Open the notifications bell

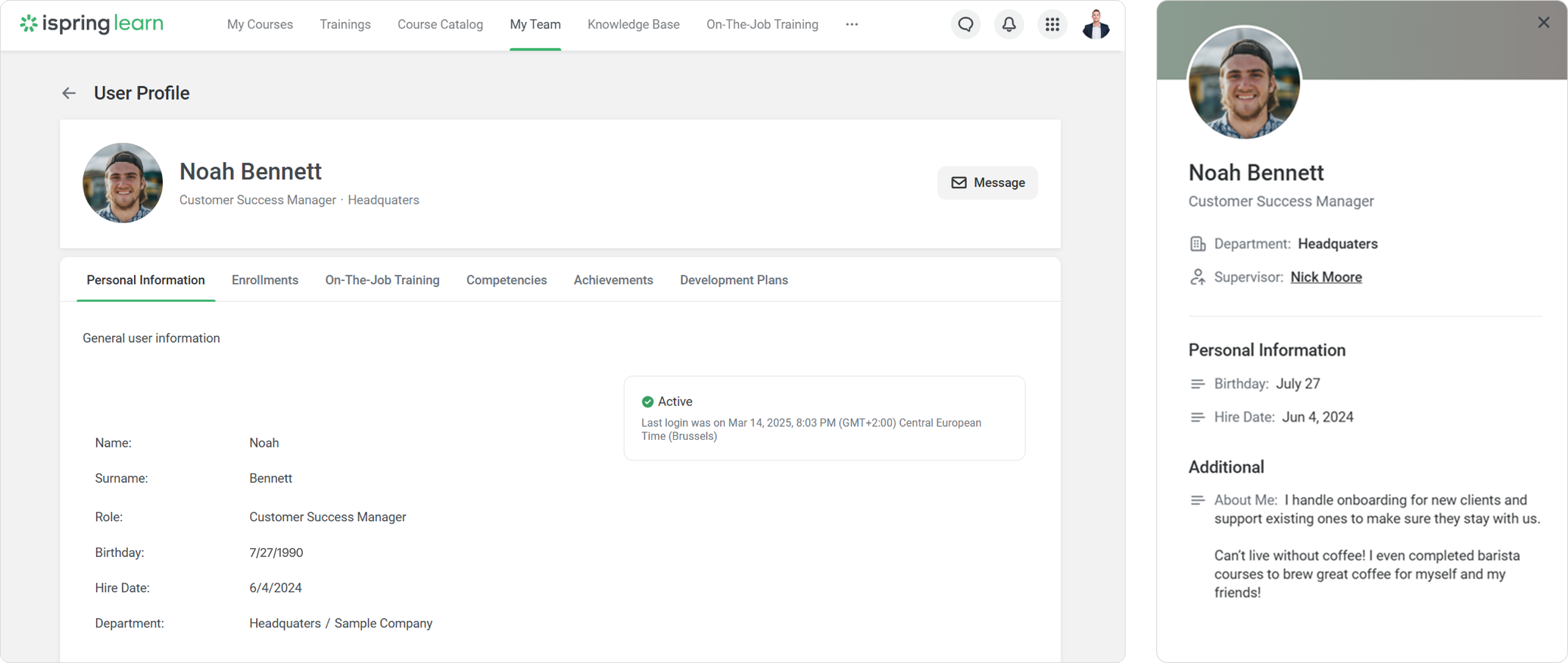pyautogui.click(x=1009, y=24)
